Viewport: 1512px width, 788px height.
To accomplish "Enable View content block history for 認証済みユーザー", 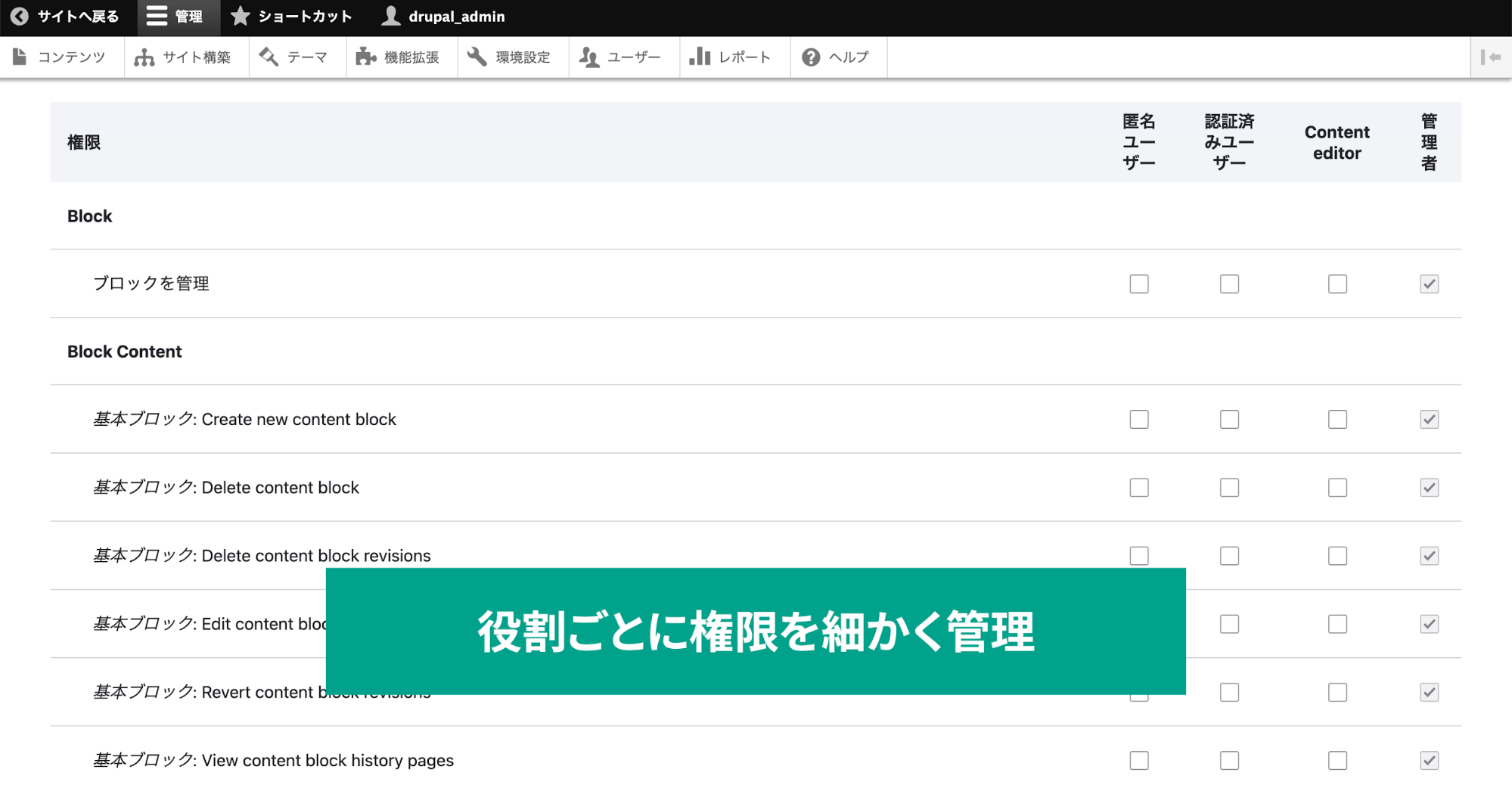I will click(x=1229, y=760).
